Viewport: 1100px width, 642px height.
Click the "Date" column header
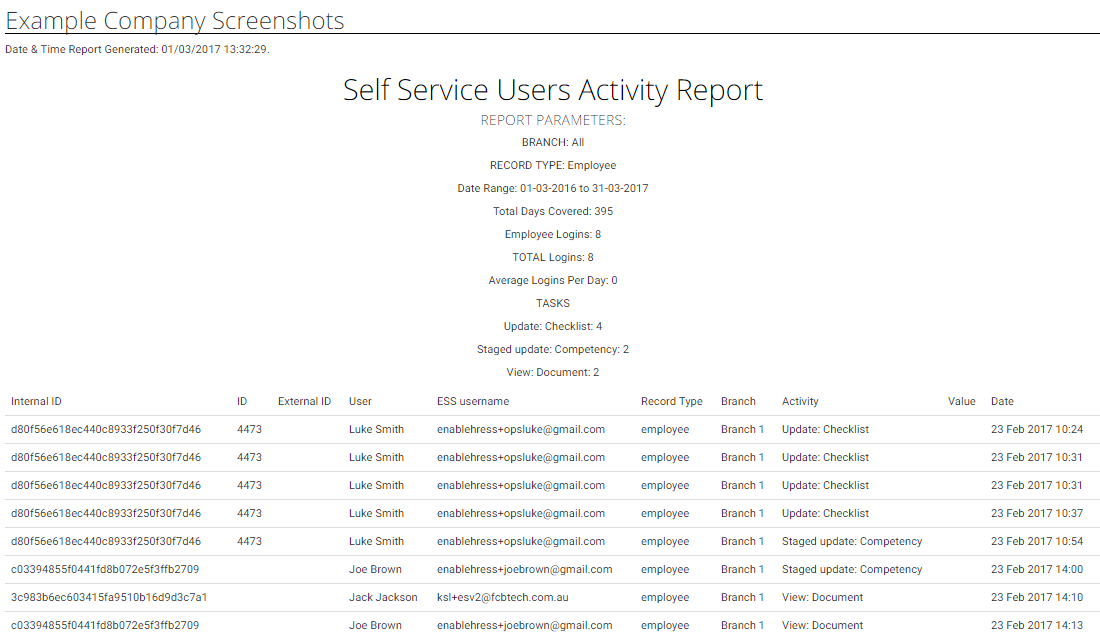(x=1002, y=401)
